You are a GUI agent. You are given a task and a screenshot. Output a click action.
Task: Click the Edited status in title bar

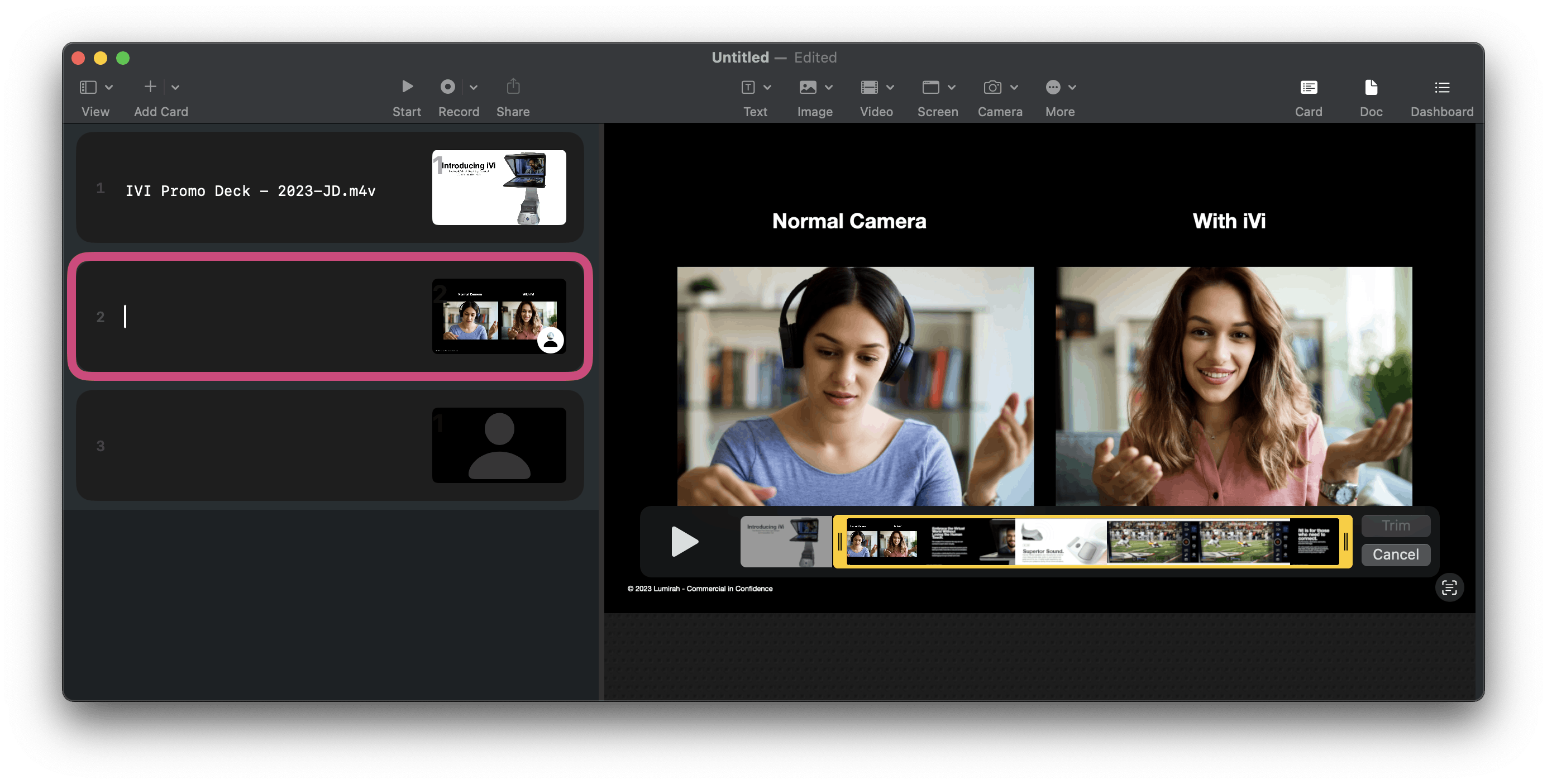point(815,57)
